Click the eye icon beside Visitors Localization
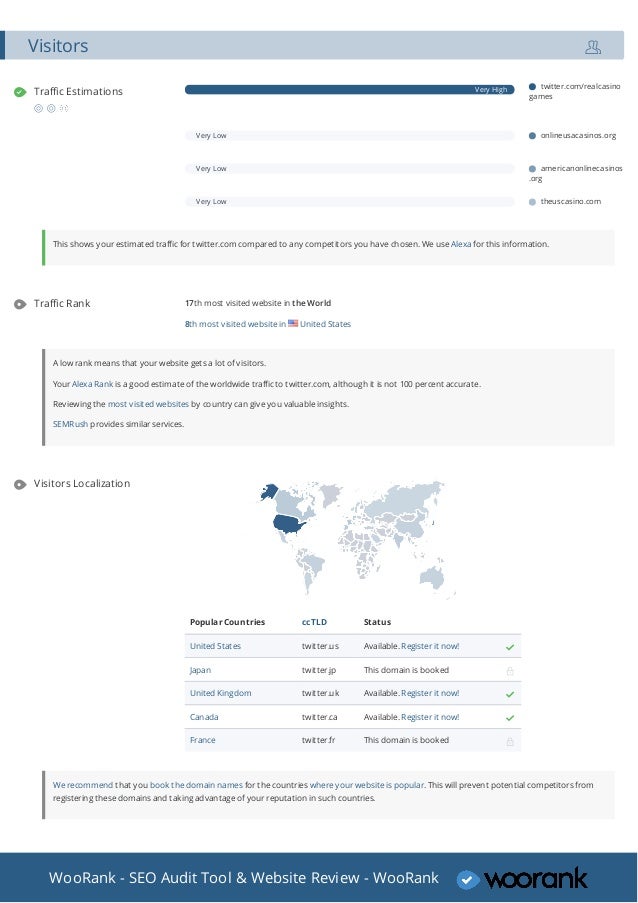638x903 pixels. [x=20, y=484]
